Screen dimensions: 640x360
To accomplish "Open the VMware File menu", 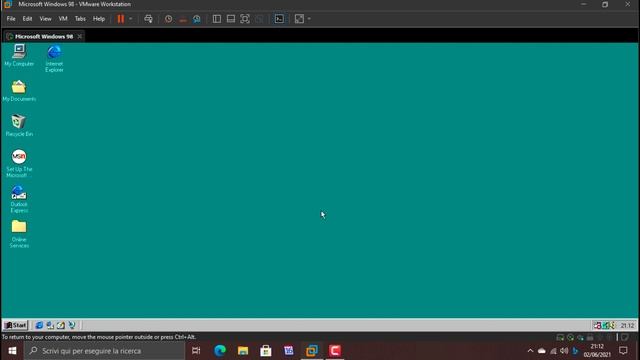I will [11, 19].
